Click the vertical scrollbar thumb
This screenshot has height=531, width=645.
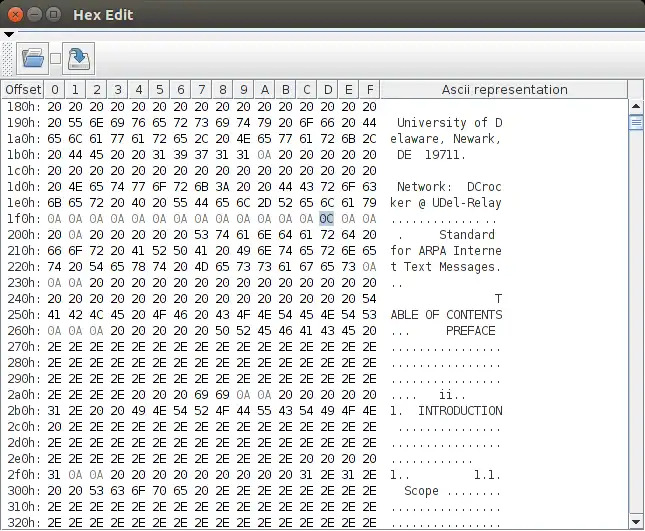636,122
